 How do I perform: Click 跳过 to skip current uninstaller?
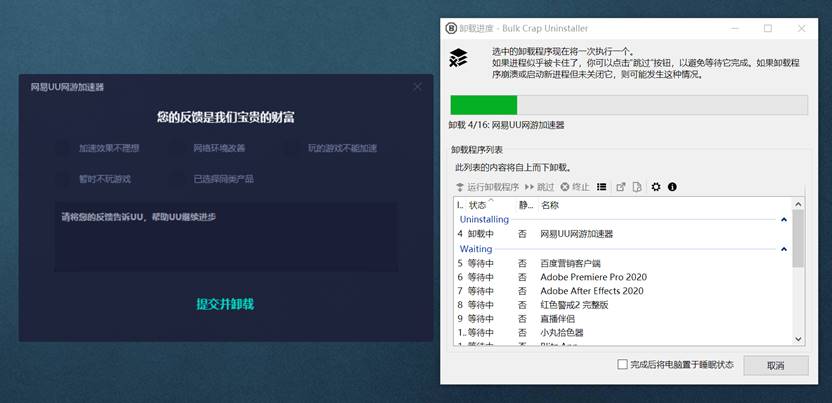539,187
